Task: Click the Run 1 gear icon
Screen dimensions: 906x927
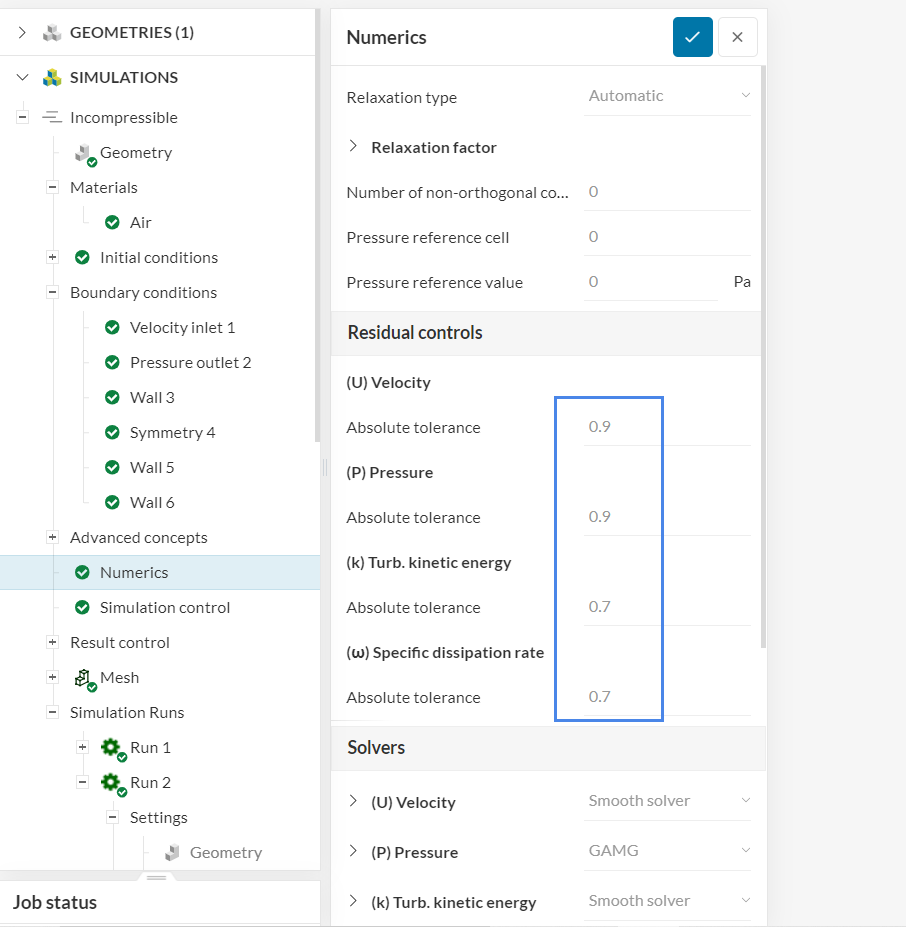Action: 111,748
